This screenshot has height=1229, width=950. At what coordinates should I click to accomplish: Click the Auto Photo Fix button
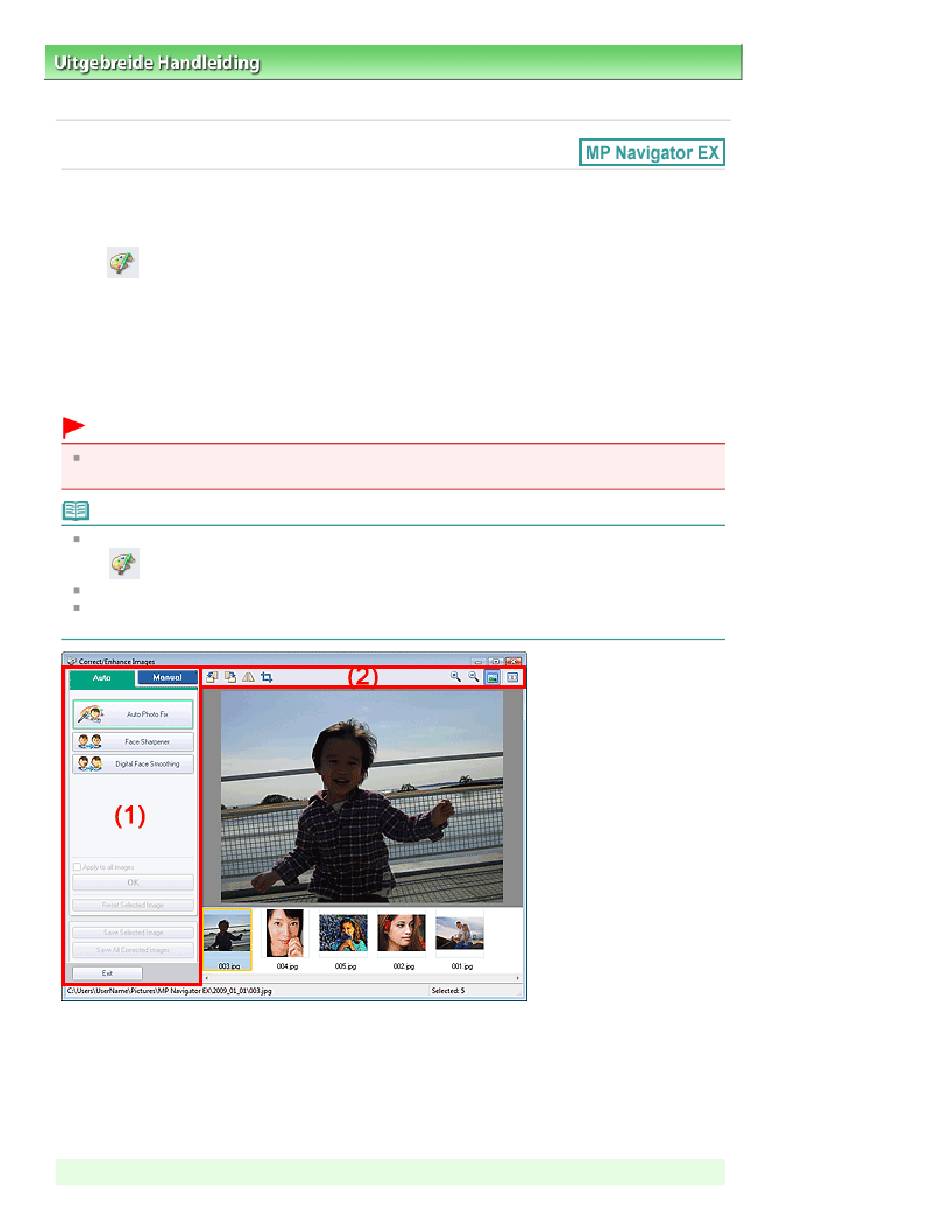tap(133, 715)
